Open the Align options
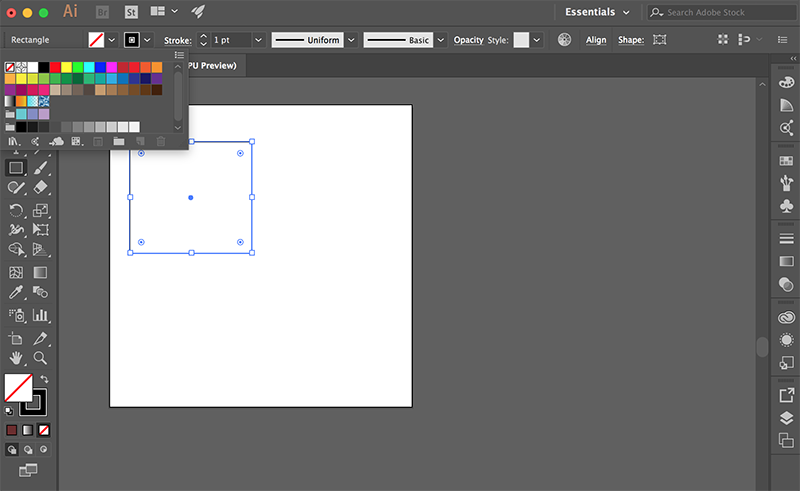The width and height of the screenshot is (800, 491). click(596, 40)
